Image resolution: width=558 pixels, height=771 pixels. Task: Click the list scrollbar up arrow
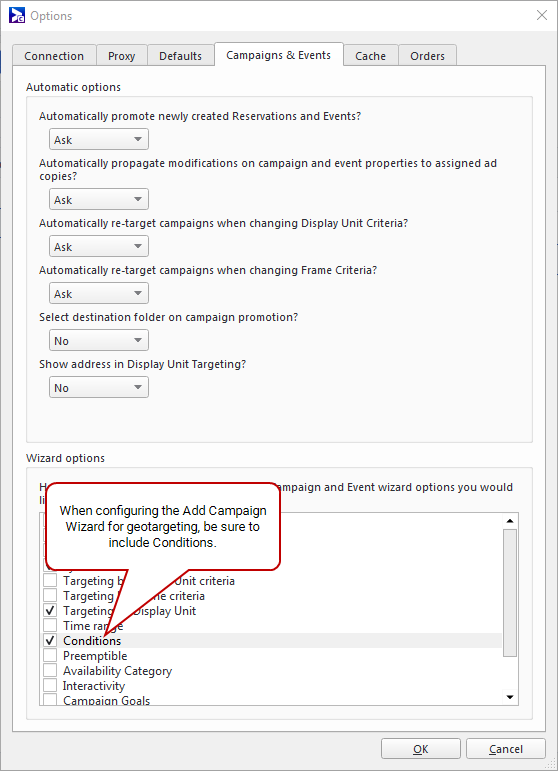point(510,521)
